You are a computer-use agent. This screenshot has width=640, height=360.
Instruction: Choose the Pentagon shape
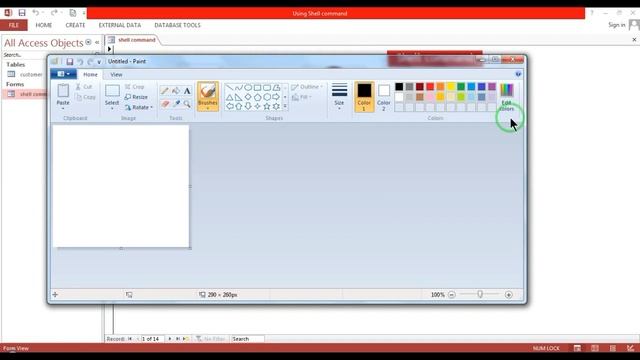point(257,97)
